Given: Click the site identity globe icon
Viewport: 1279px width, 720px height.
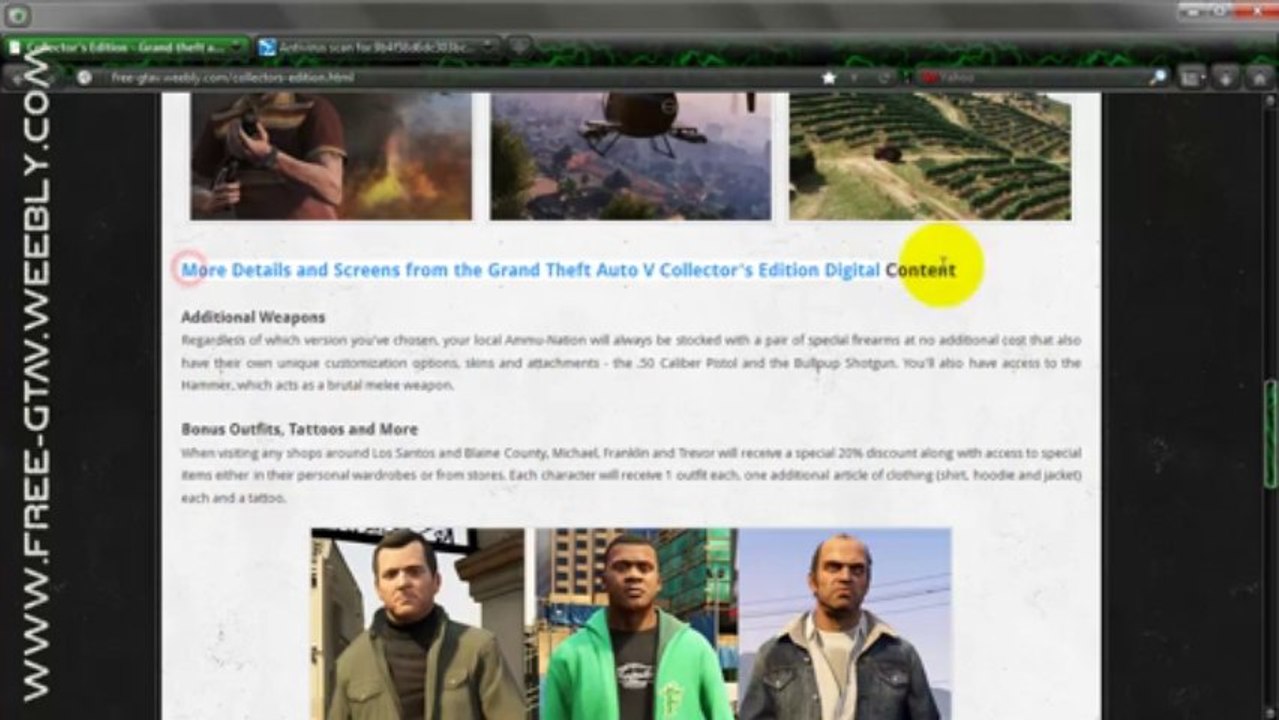Looking at the screenshot, I should [85, 77].
